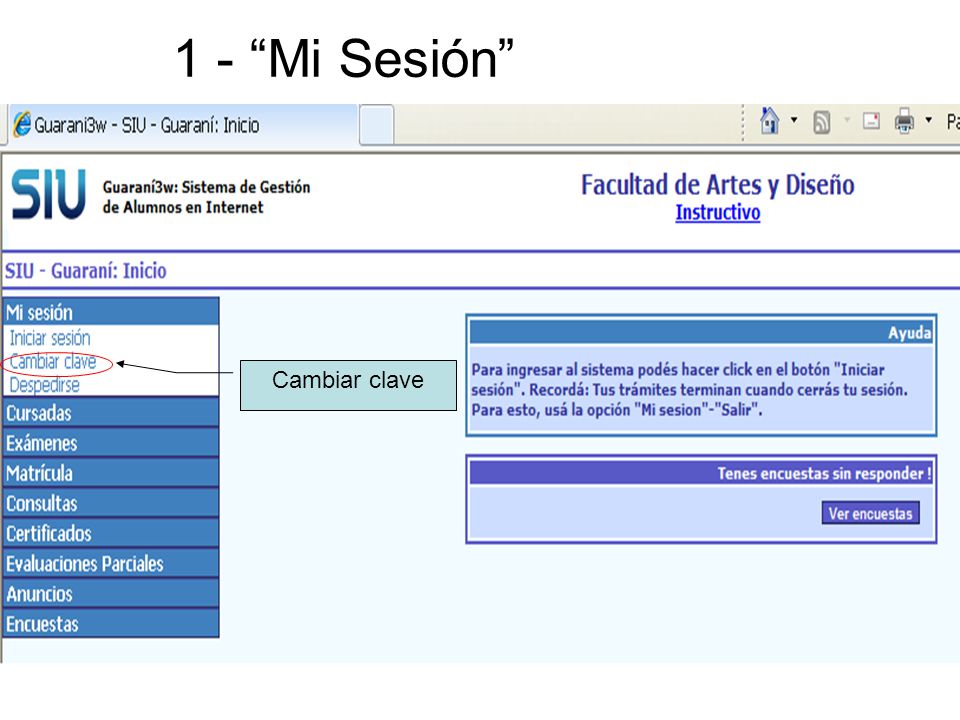Open the Evaluaciones Parciales menu
This screenshot has height=720, width=960.
(111, 563)
